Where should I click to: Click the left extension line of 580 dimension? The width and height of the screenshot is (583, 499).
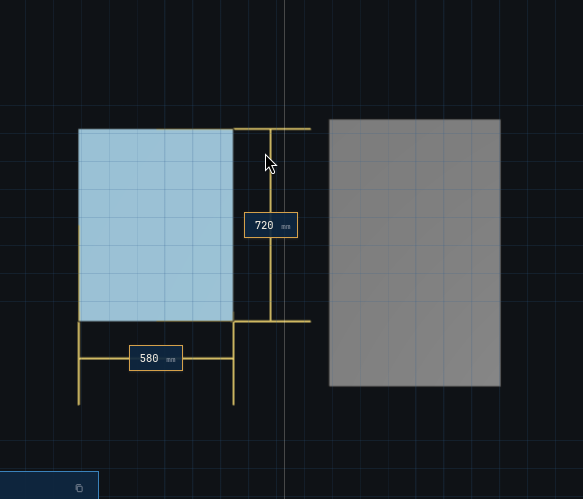click(78, 364)
